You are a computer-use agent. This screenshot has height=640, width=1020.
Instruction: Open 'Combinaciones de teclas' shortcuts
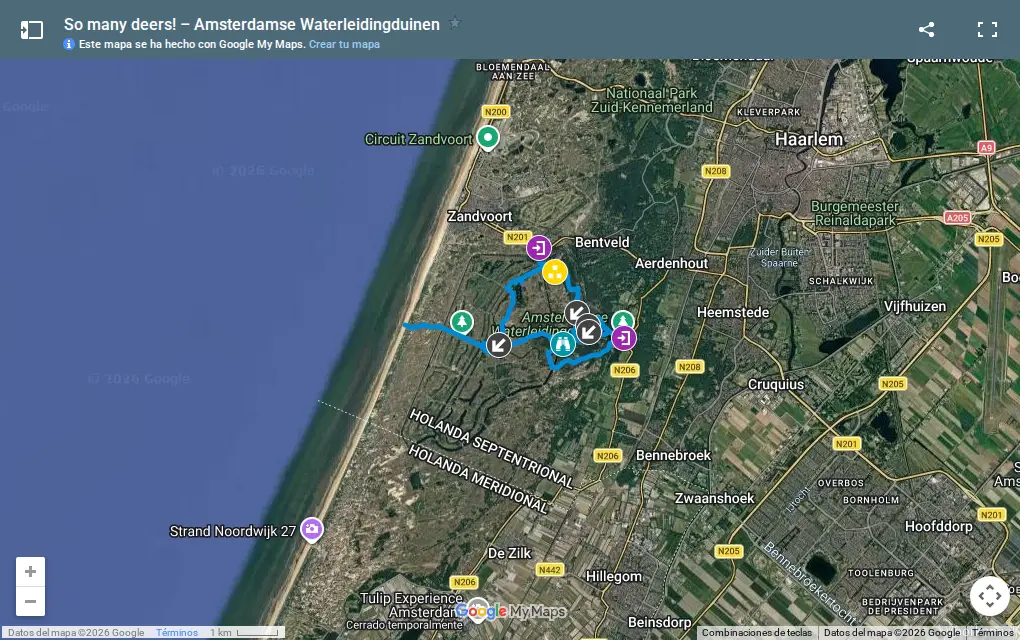point(757,633)
